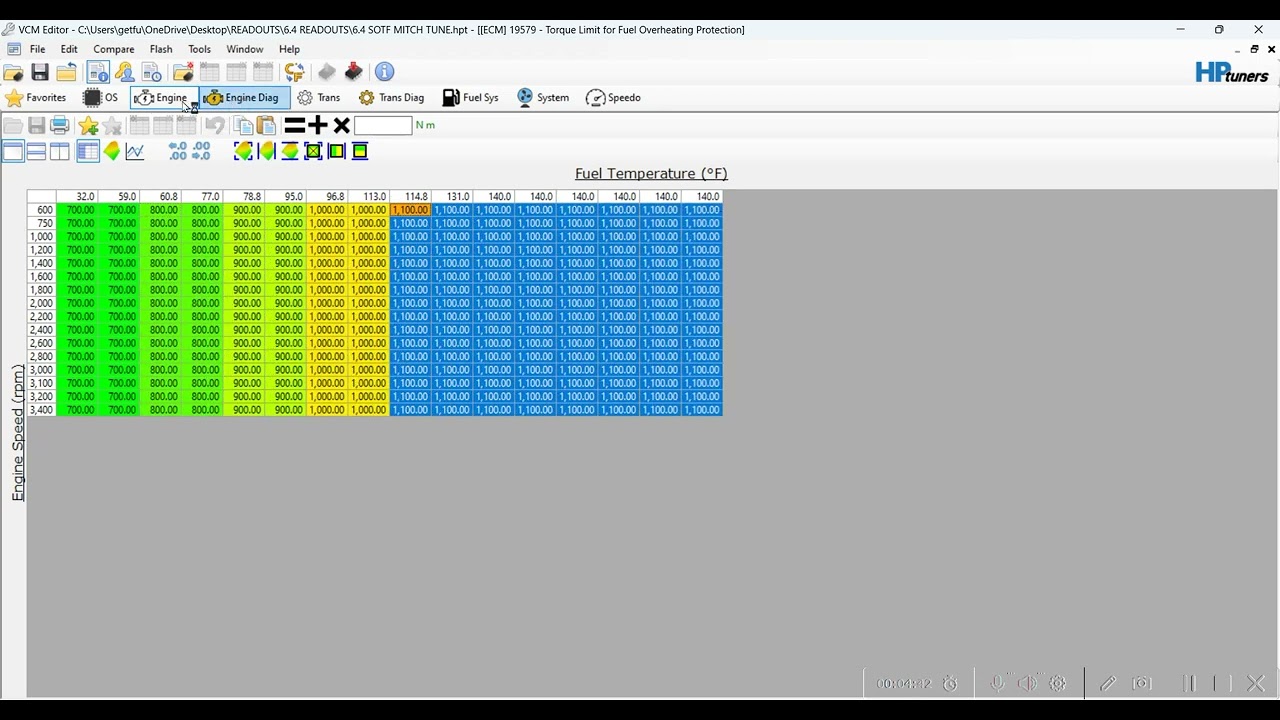Click the pen annotate icon in recorder overlay
Screen dimensions: 1280x720
click(1108, 684)
